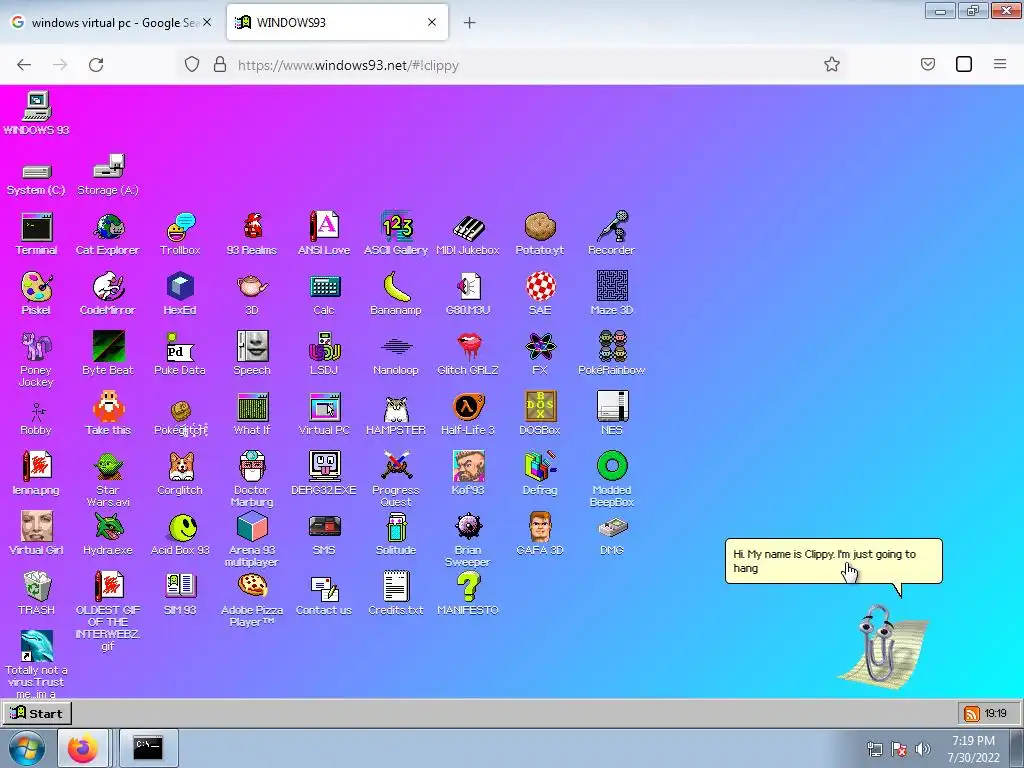Click the Windows taskbar clock

[x=974, y=749]
